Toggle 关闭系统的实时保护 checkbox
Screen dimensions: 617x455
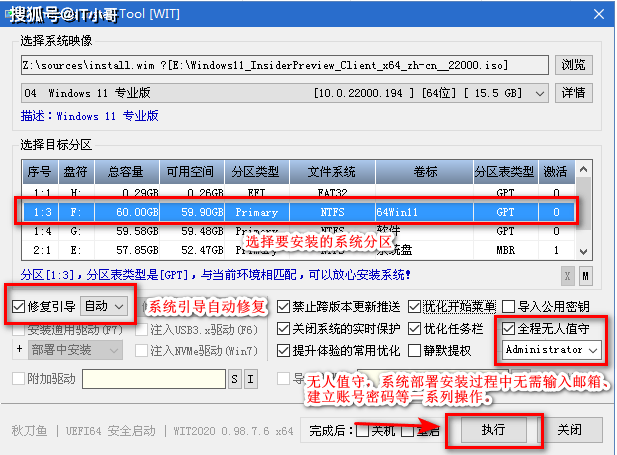click(283, 329)
